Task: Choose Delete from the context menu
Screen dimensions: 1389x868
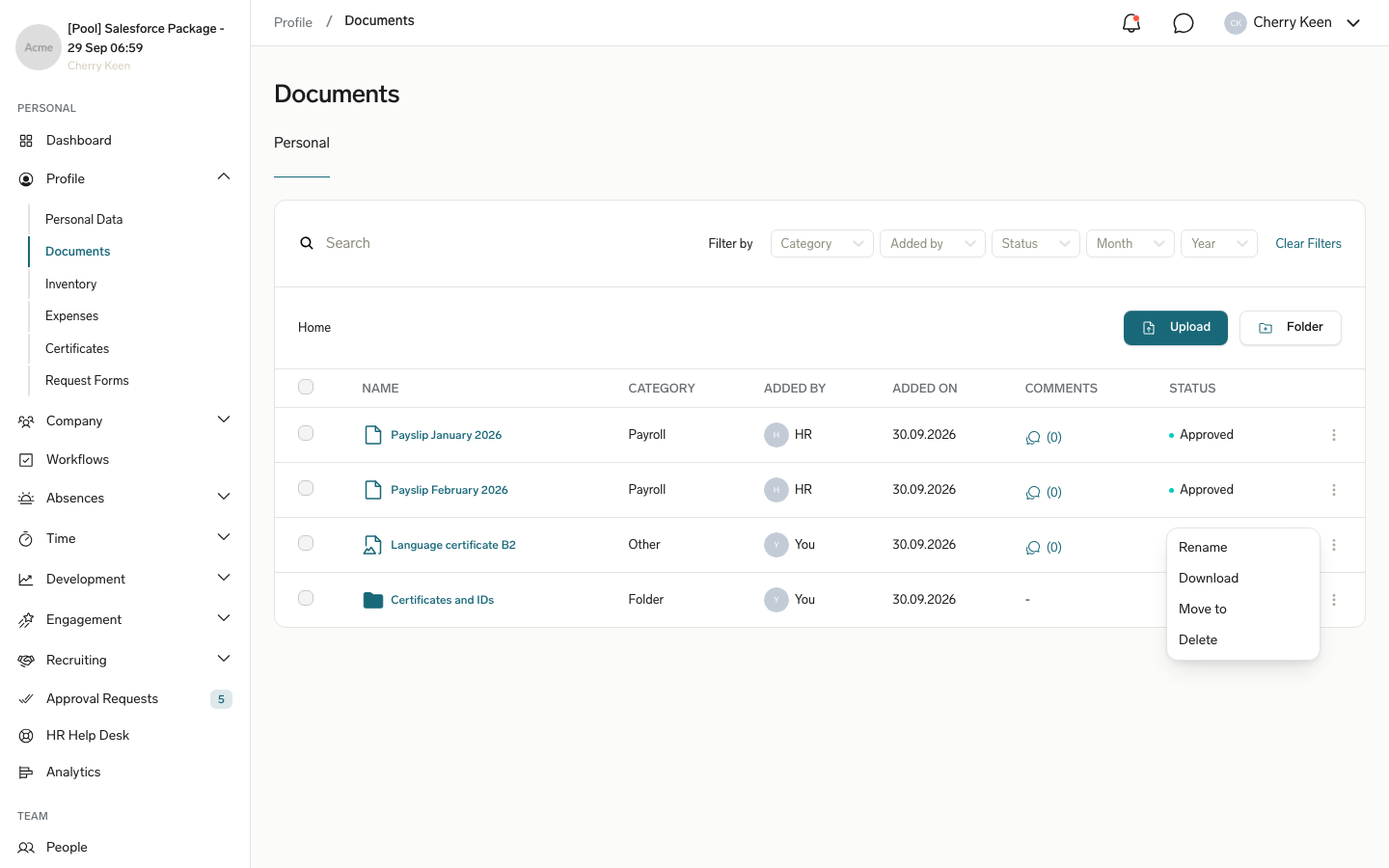Action: click(x=1198, y=639)
